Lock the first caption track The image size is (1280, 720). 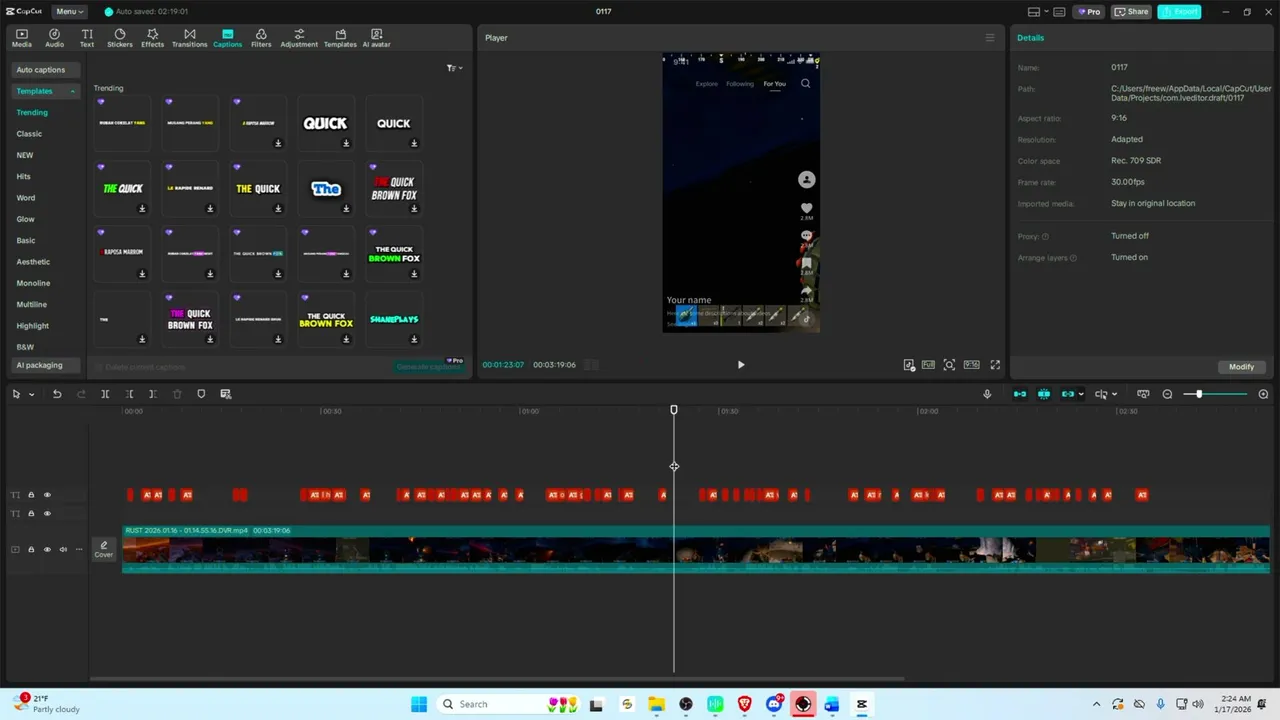pos(31,495)
